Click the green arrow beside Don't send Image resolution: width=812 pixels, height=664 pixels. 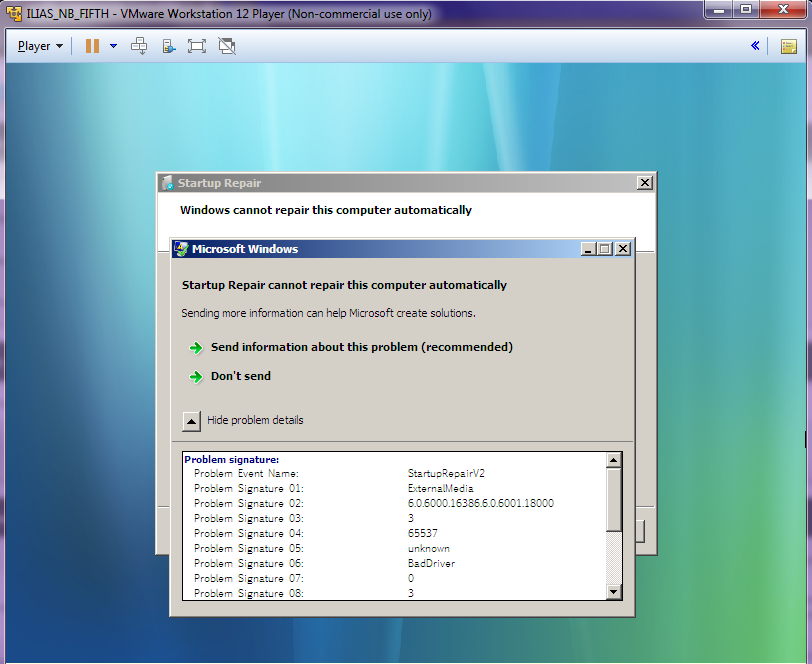click(x=196, y=377)
